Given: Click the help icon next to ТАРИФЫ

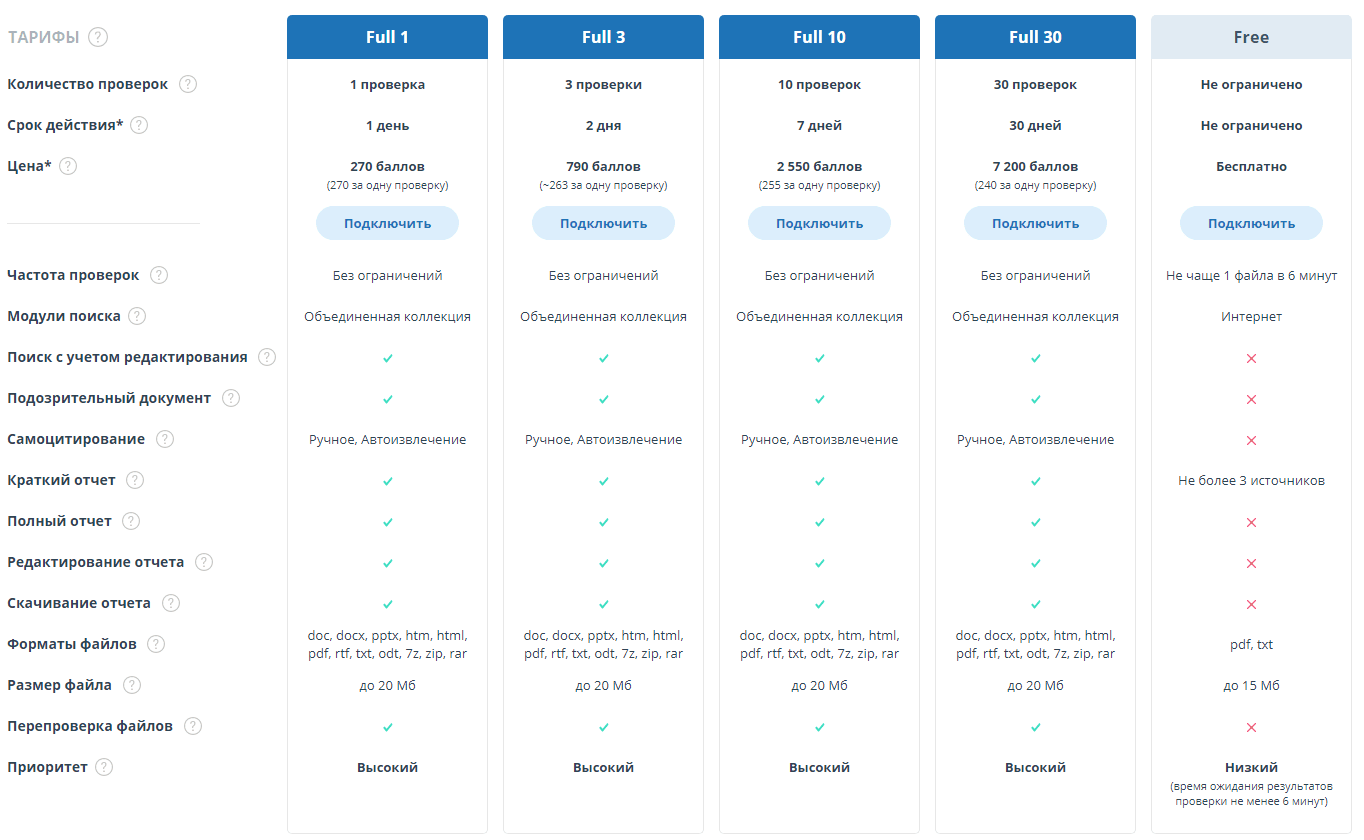Looking at the screenshot, I should click(x=98, y=37).
